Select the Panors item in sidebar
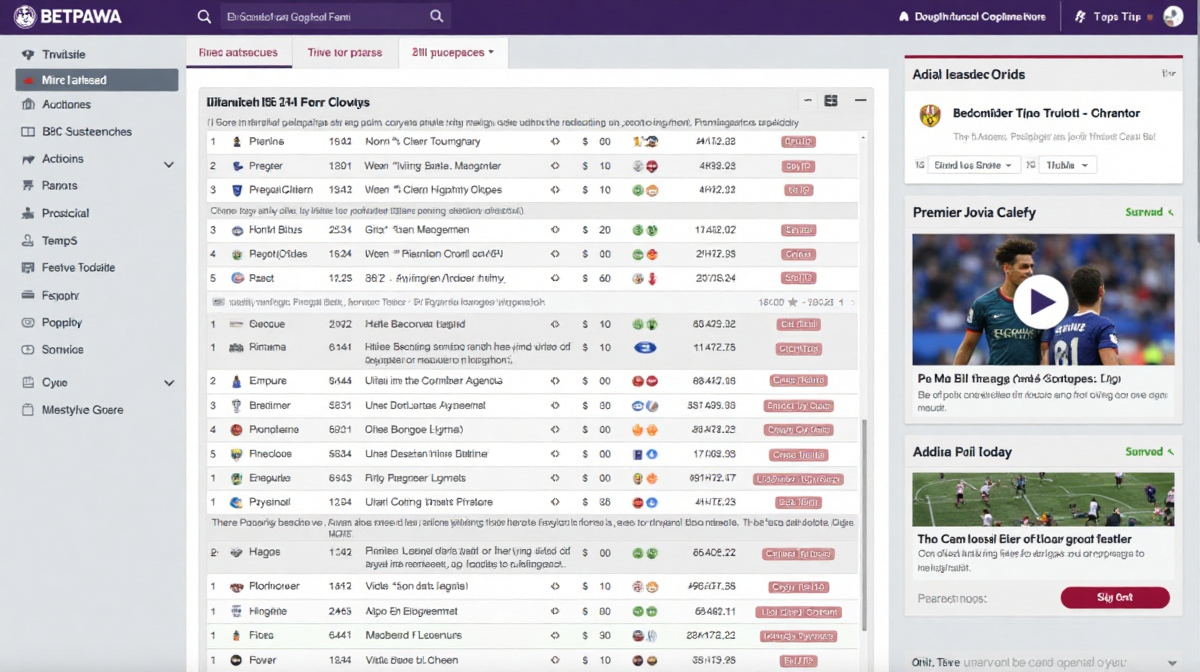 click(59, 186)
